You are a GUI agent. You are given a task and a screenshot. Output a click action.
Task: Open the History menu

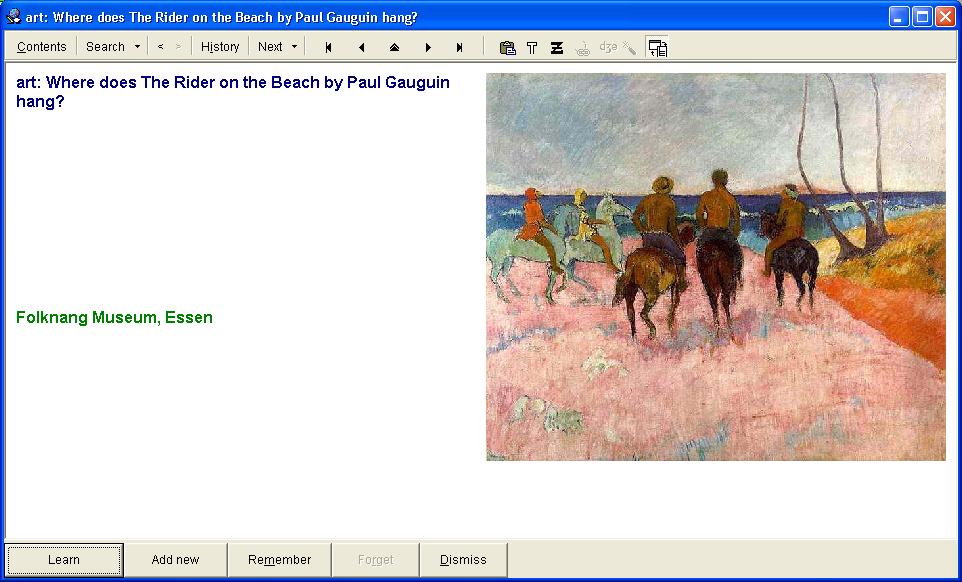point(220,47)
